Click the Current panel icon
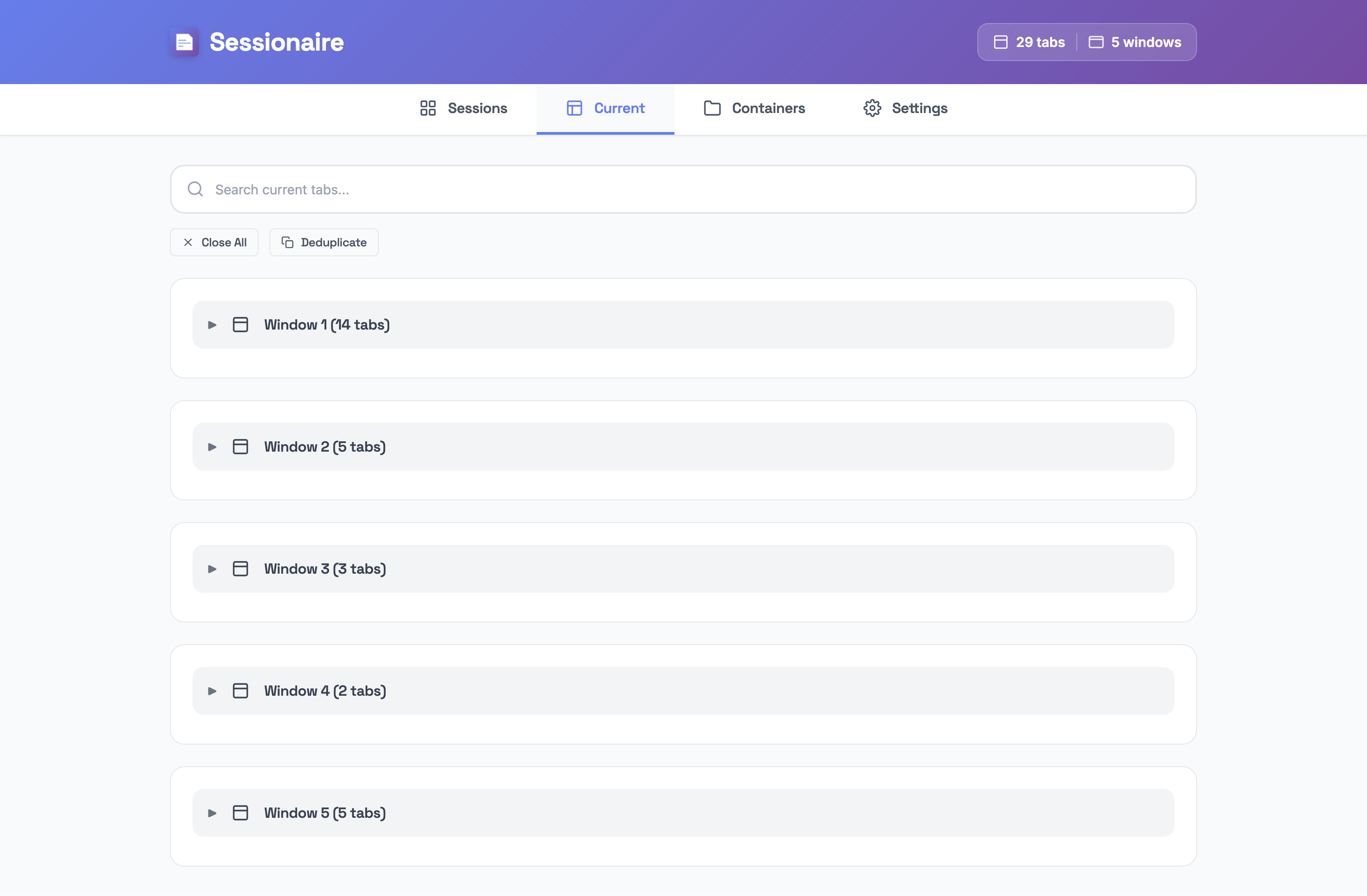Viewport: 1367px width, 896px height. pyautogui.click(x=575, y=108)
